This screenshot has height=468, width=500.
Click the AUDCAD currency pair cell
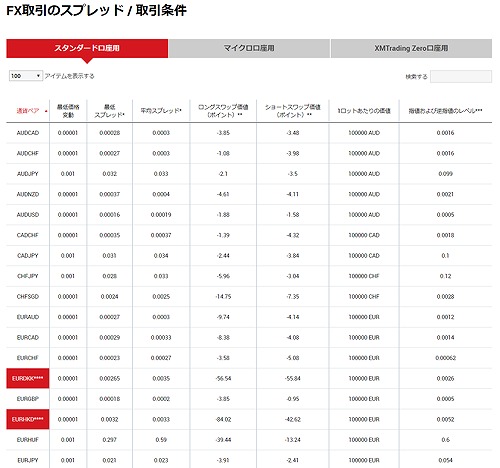[28, 133]
